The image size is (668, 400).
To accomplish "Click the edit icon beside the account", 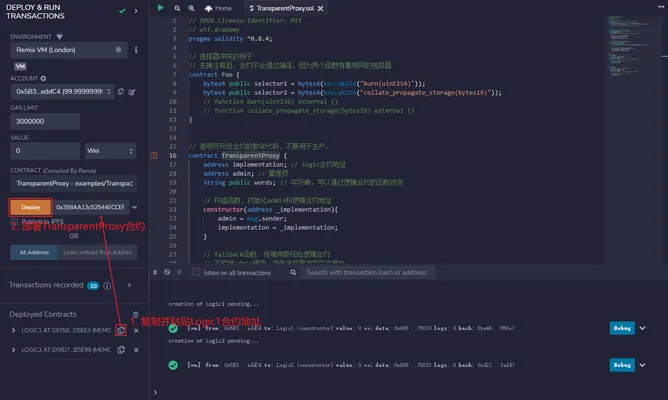I will pyautogui.click(x=132, y=92).
